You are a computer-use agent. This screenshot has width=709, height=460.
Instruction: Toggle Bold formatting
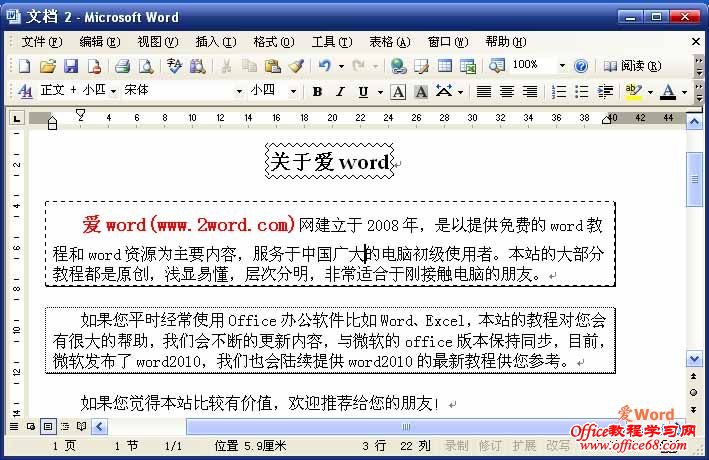(x=317, y=92)
